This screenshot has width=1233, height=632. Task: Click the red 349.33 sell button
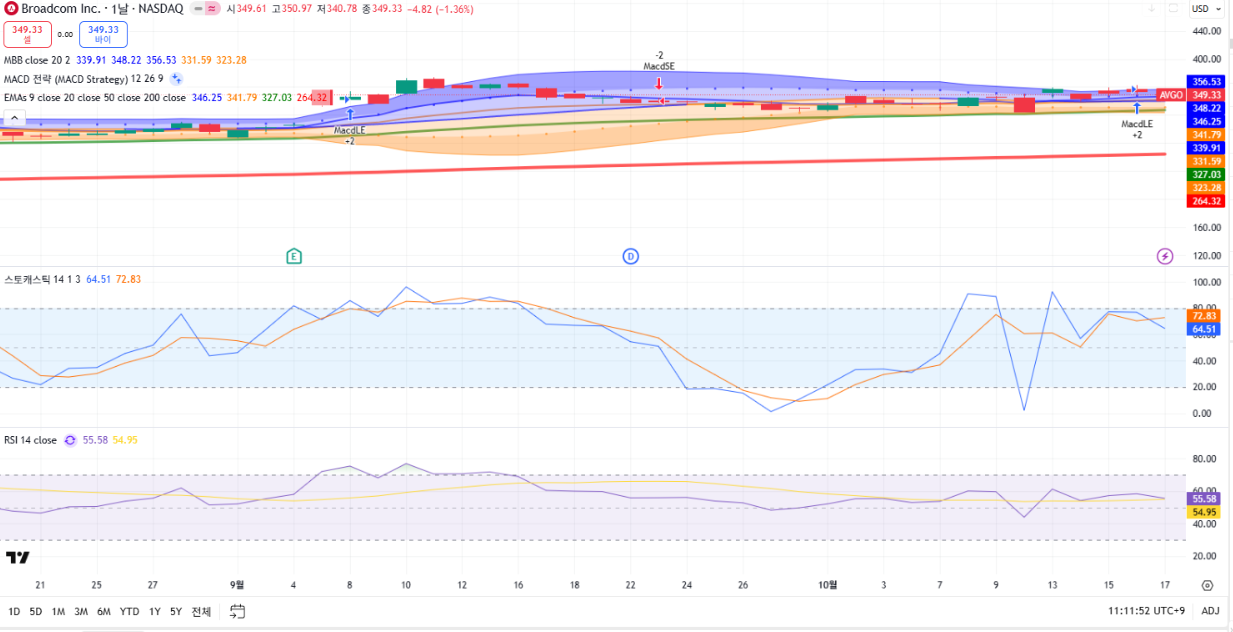click(27, 34)
